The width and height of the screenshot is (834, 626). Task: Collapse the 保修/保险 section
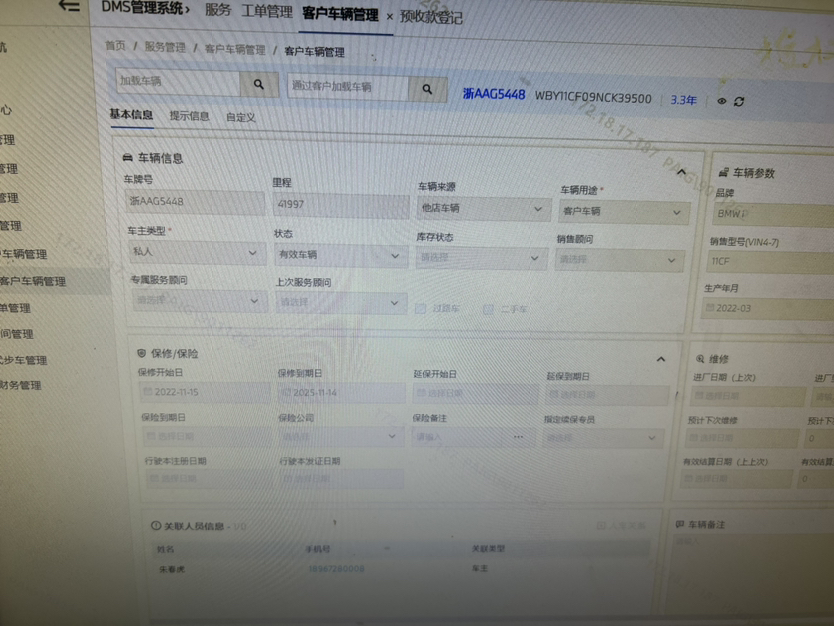coord(661,359)
